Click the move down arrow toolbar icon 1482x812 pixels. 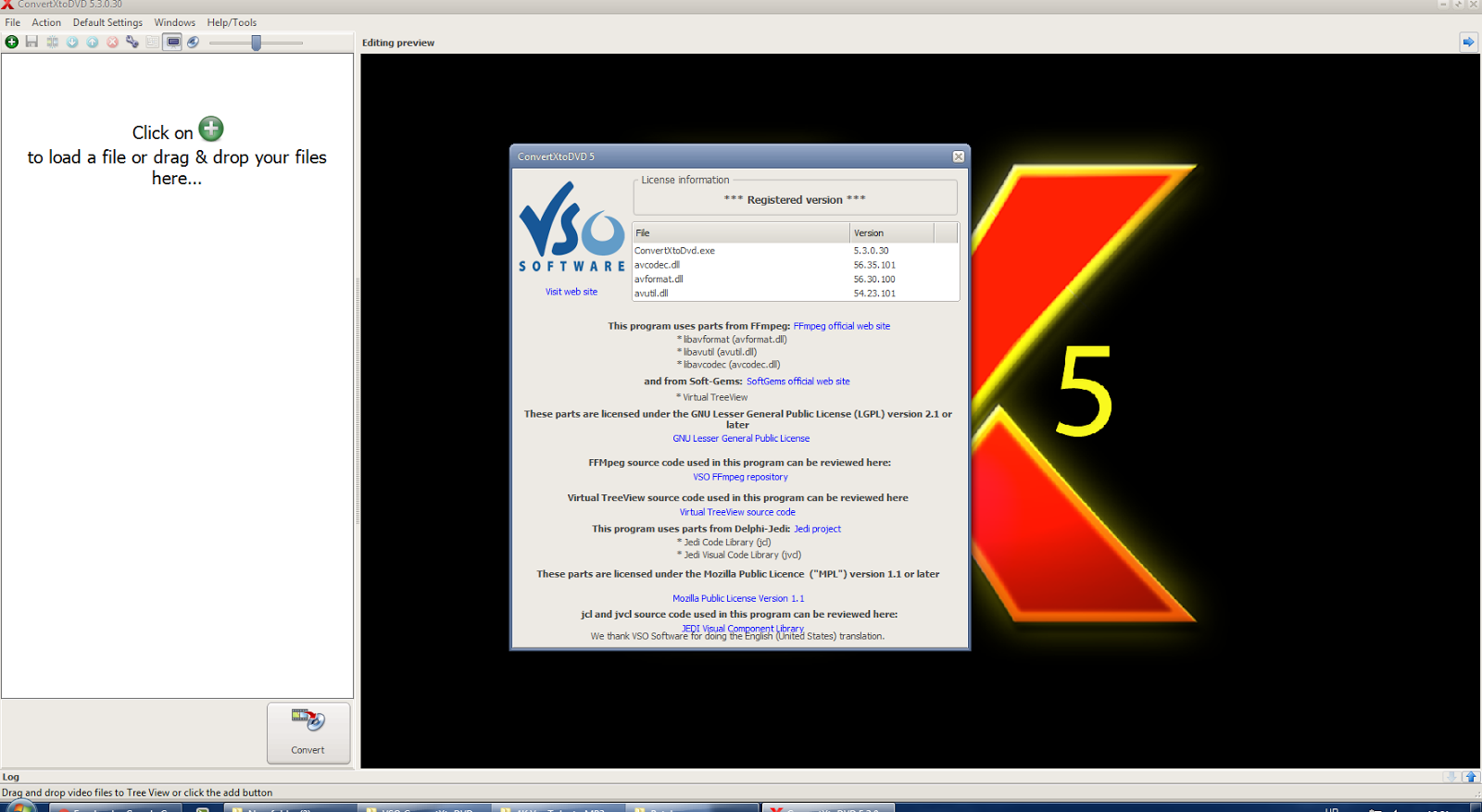pyautogui.click(x=72, y=42)
